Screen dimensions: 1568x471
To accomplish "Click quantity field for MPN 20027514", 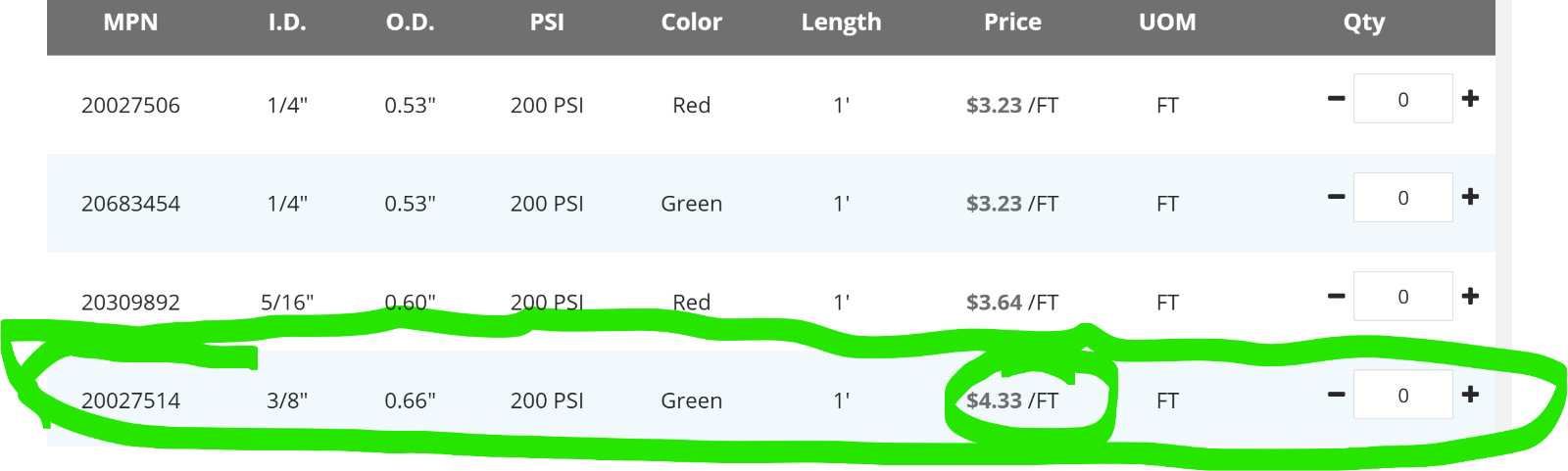I will pyautogui.click(x=1403, y=395).
